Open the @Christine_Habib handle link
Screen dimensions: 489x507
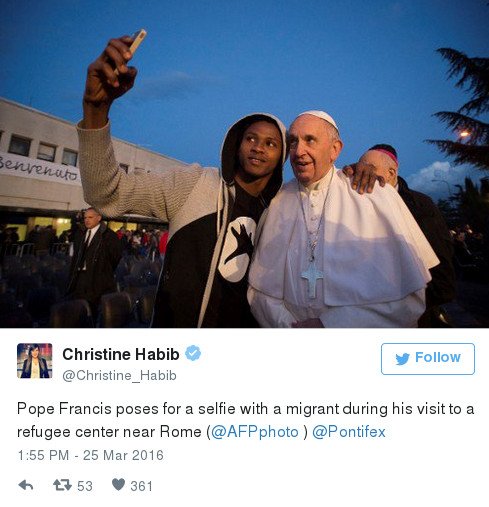pyautogui.click(x=119, y=375)
